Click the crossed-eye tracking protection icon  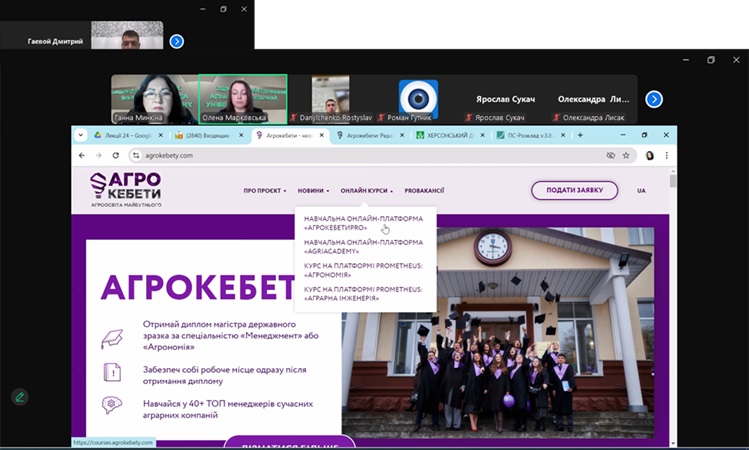(610, 155)
